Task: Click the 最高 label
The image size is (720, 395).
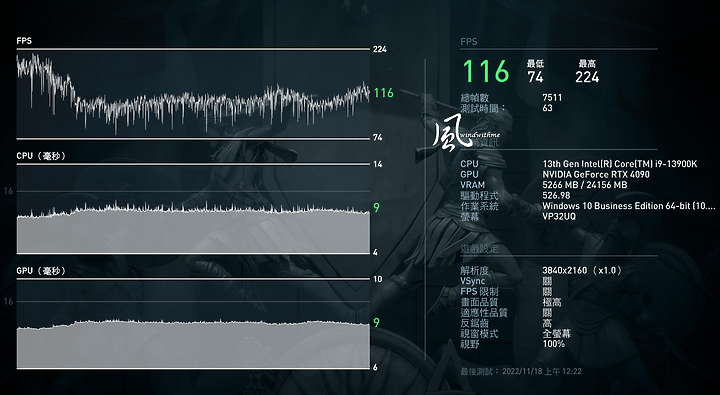Action: [587, 64]
